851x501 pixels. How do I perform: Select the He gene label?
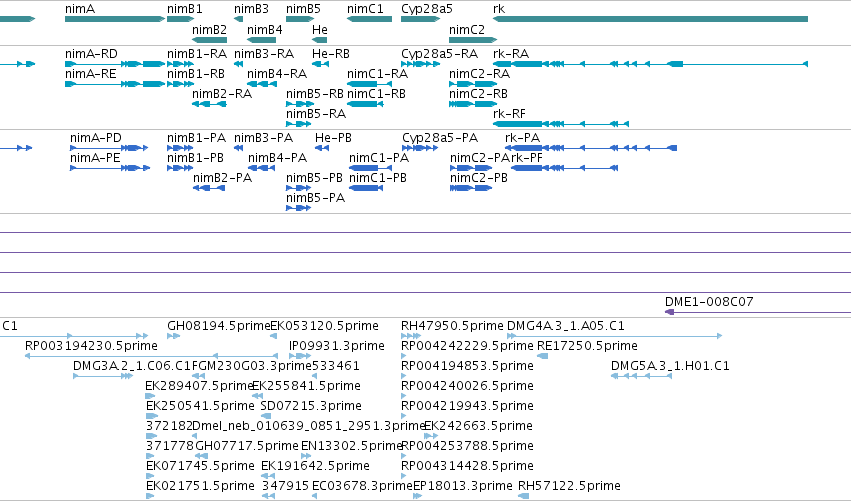coord(320,29)
